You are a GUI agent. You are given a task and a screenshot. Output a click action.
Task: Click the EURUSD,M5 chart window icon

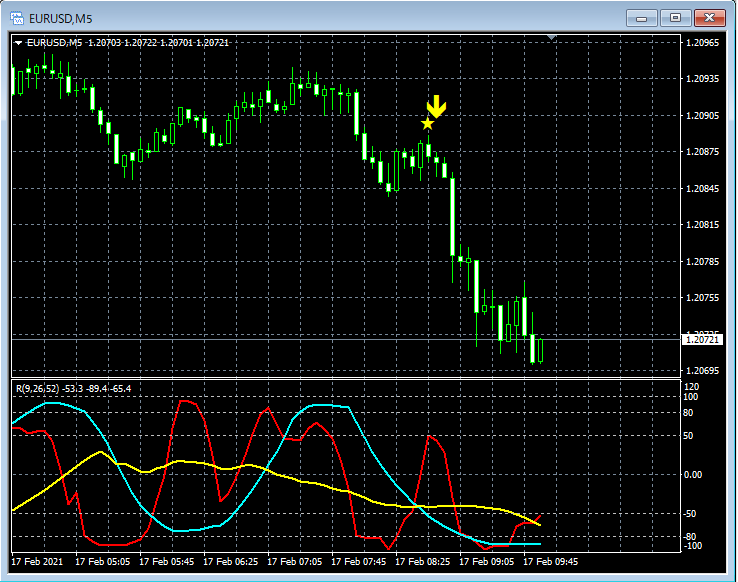click(17, 18)
